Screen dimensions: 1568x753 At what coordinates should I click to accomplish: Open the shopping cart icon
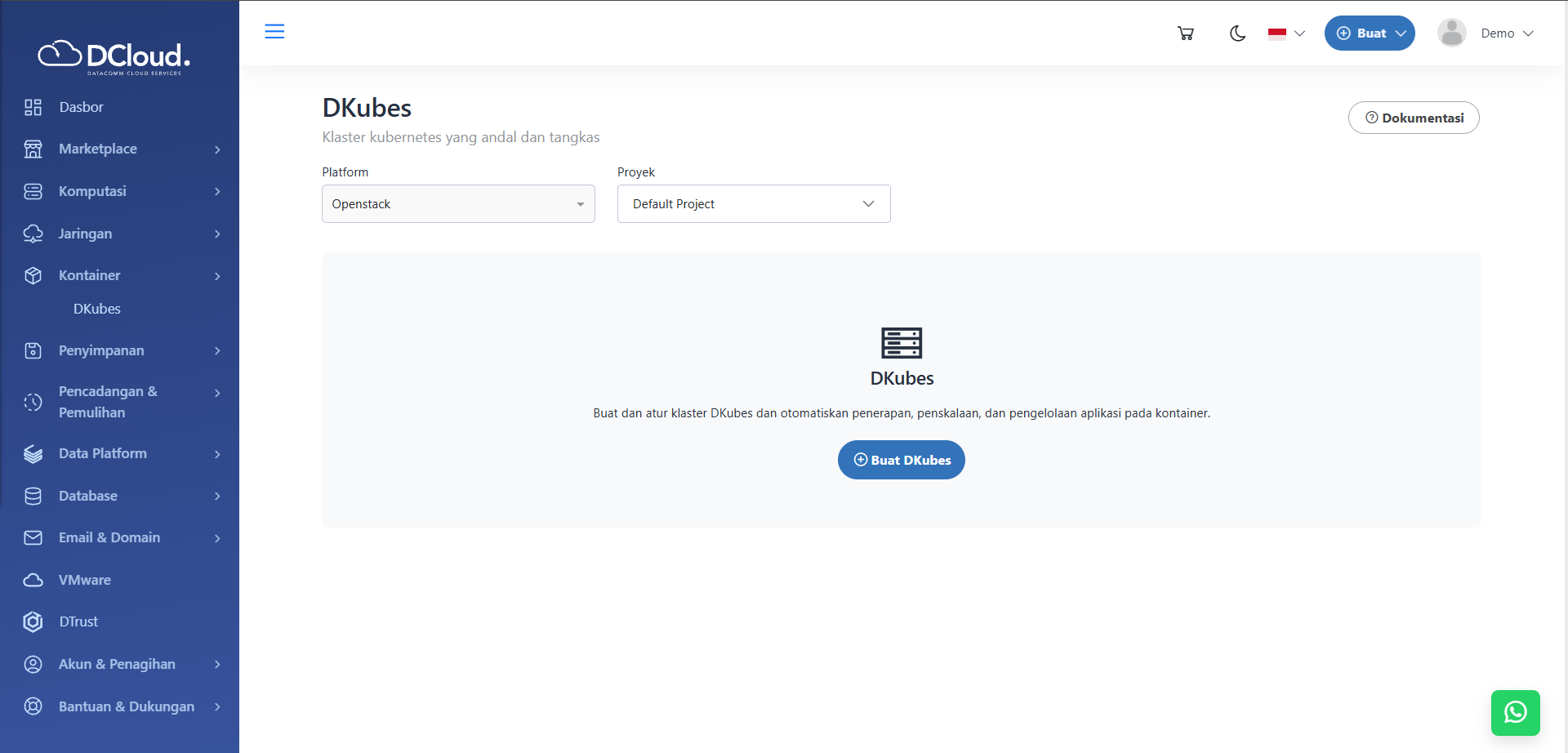pyautogui.click(x=1185, y=33)
